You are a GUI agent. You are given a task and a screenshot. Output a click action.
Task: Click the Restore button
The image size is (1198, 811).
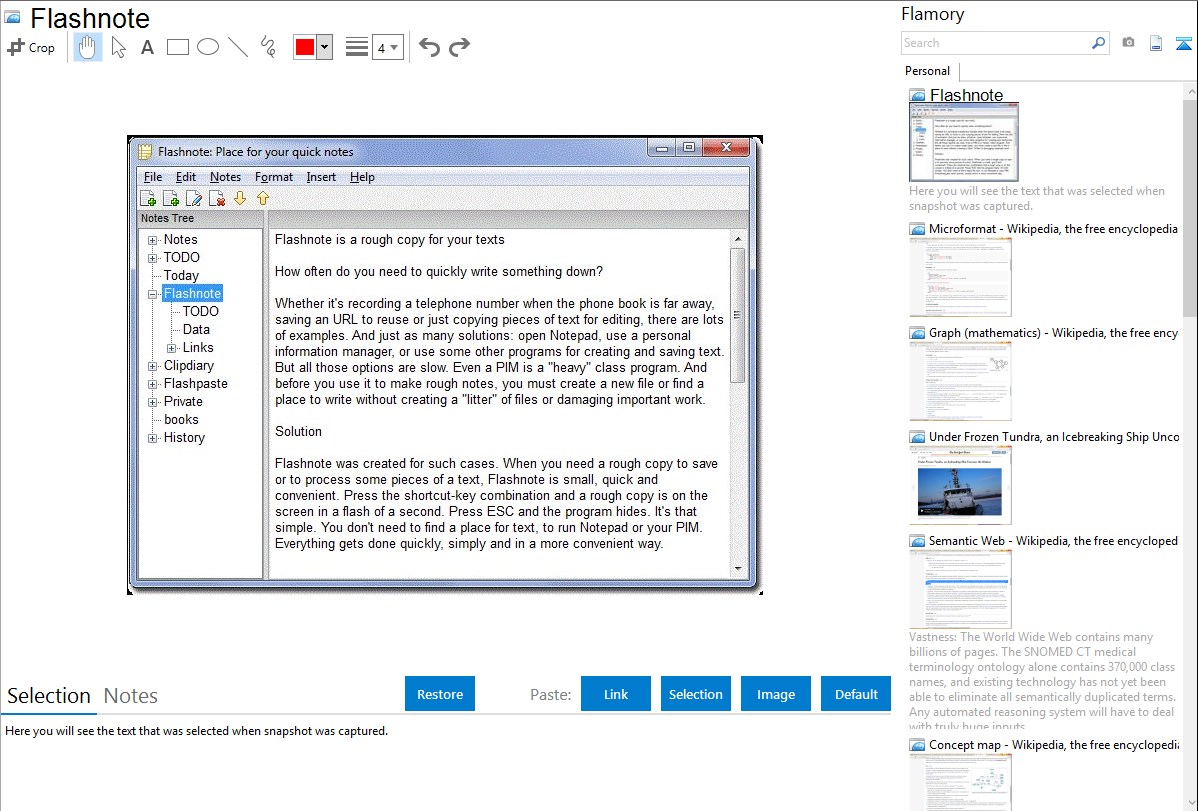pyautogui.click(x=440, y=694)
